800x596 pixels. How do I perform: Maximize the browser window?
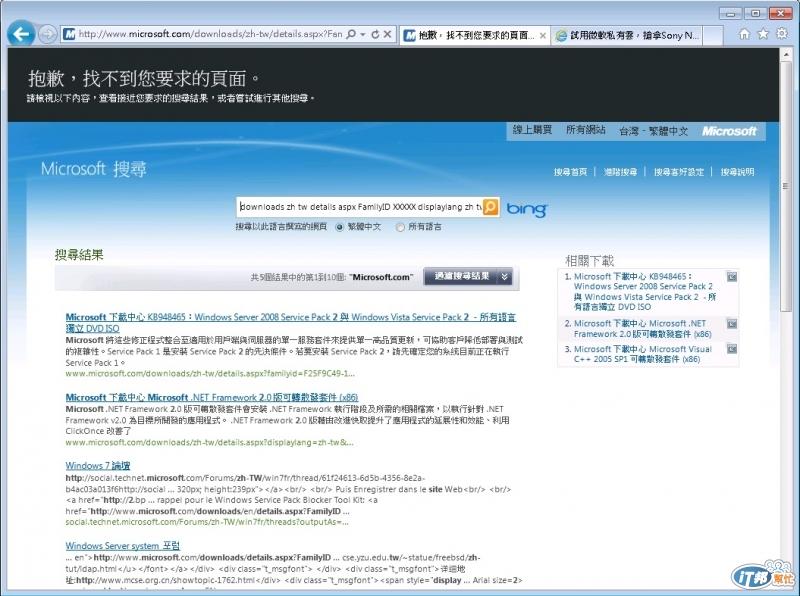pos(756,14)
